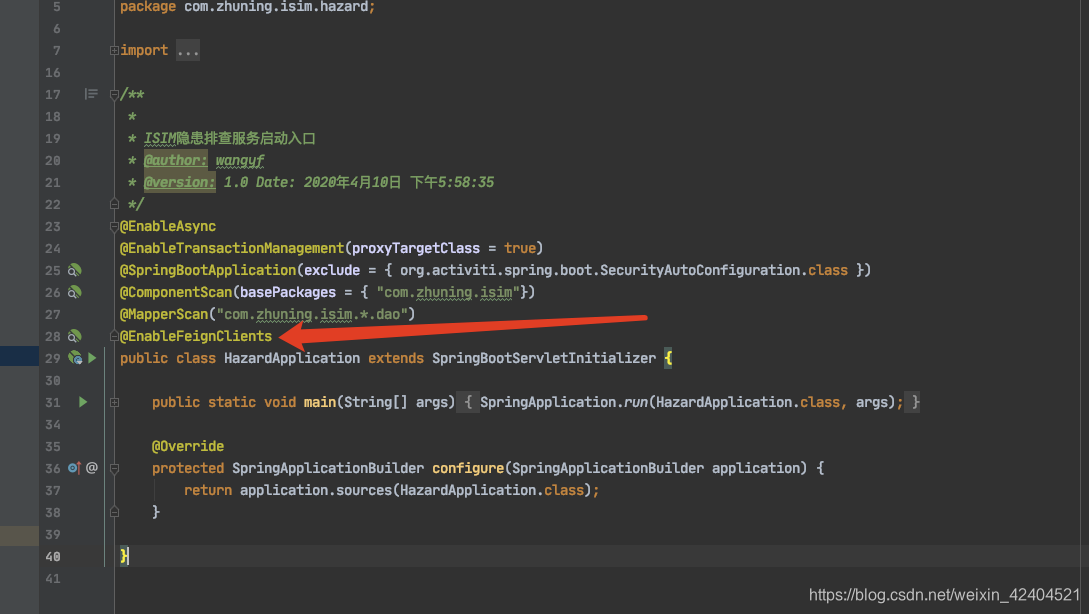Viewport: 1089px width, 614px height.
Task: Click line number 40 in gutter
Action: click(x=53, y=556)
